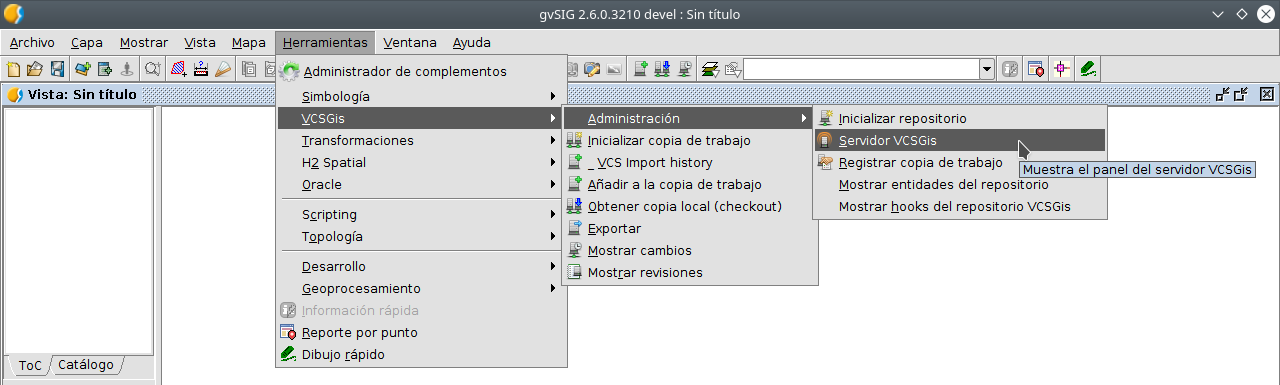Click the Herramientas menu
Image resolution: width=1280 pixels, height=385 pixels.
[325, 43]
